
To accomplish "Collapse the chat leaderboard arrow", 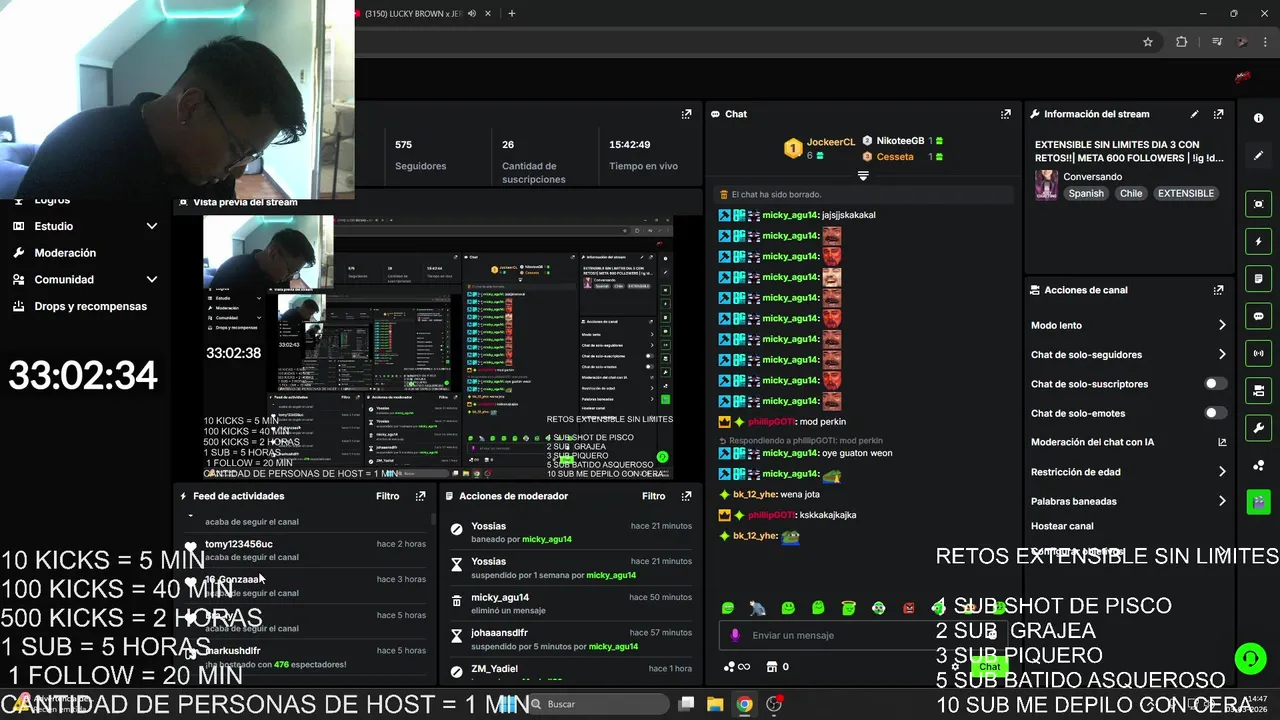I will point(863,176).
